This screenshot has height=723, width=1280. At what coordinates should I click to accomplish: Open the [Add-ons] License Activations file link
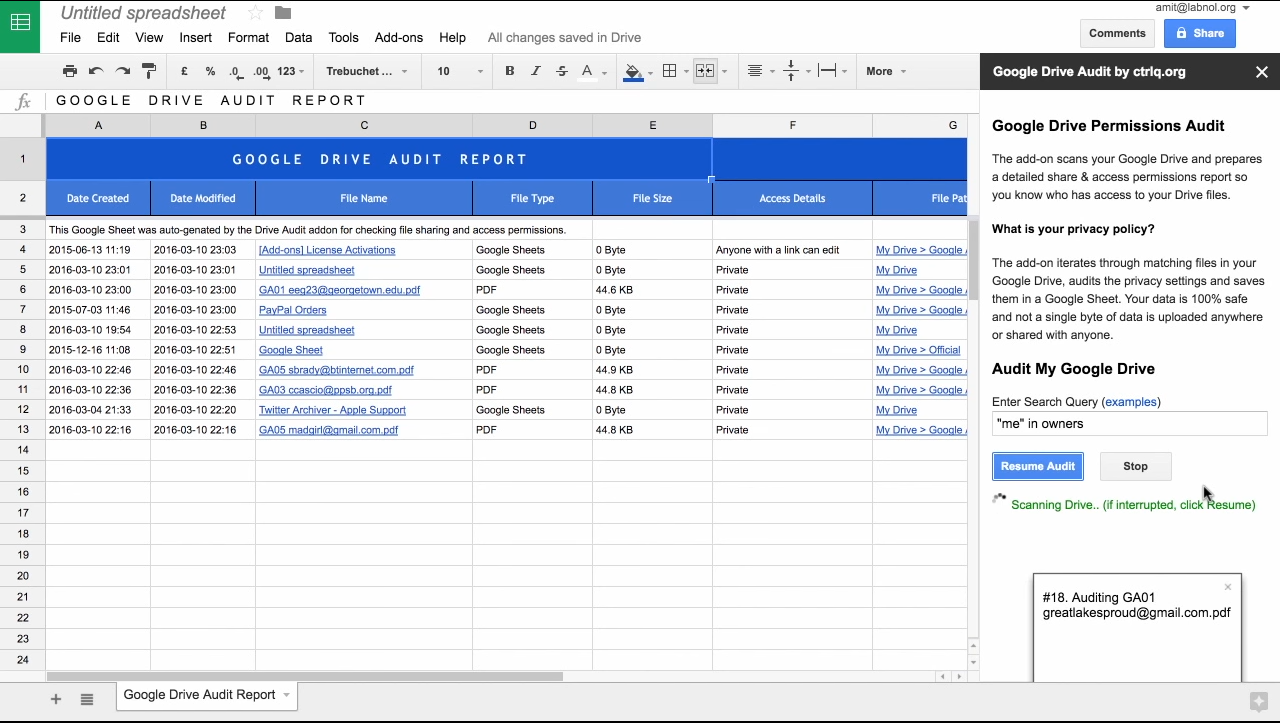327,250
